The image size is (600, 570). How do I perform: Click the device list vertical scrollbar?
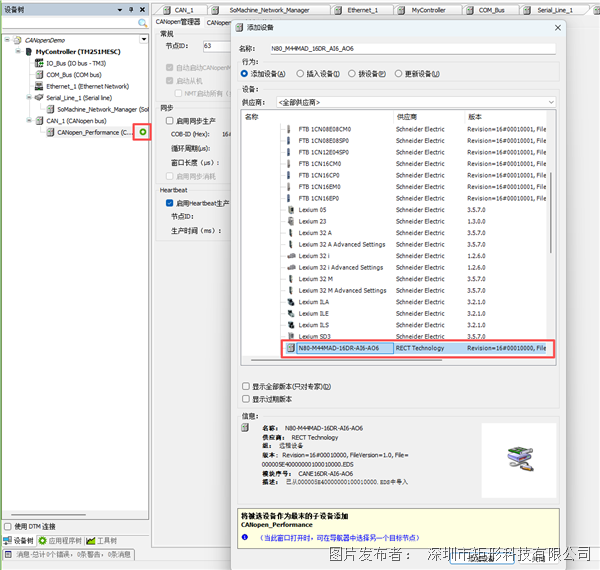coord(551,213)
